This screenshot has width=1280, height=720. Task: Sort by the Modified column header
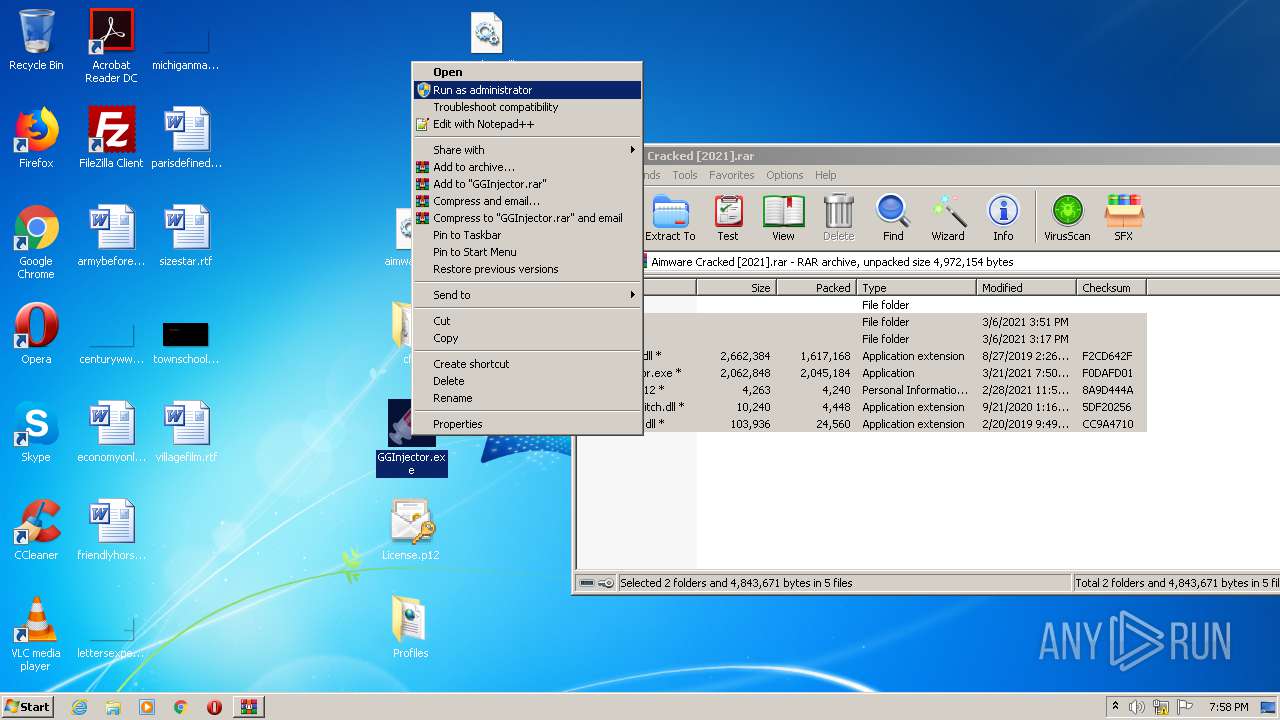tap(1026, 288)
